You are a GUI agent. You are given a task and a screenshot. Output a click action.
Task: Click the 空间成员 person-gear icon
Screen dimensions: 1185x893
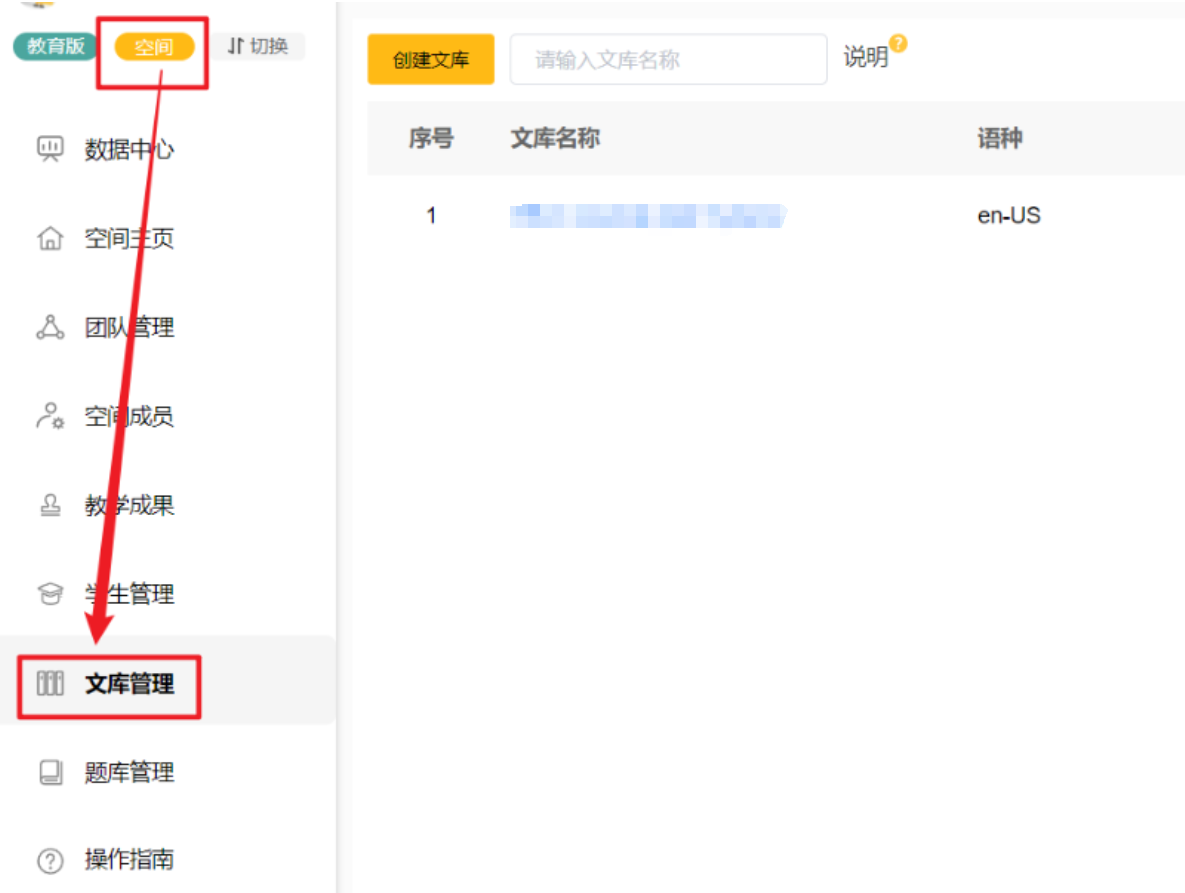50,417
